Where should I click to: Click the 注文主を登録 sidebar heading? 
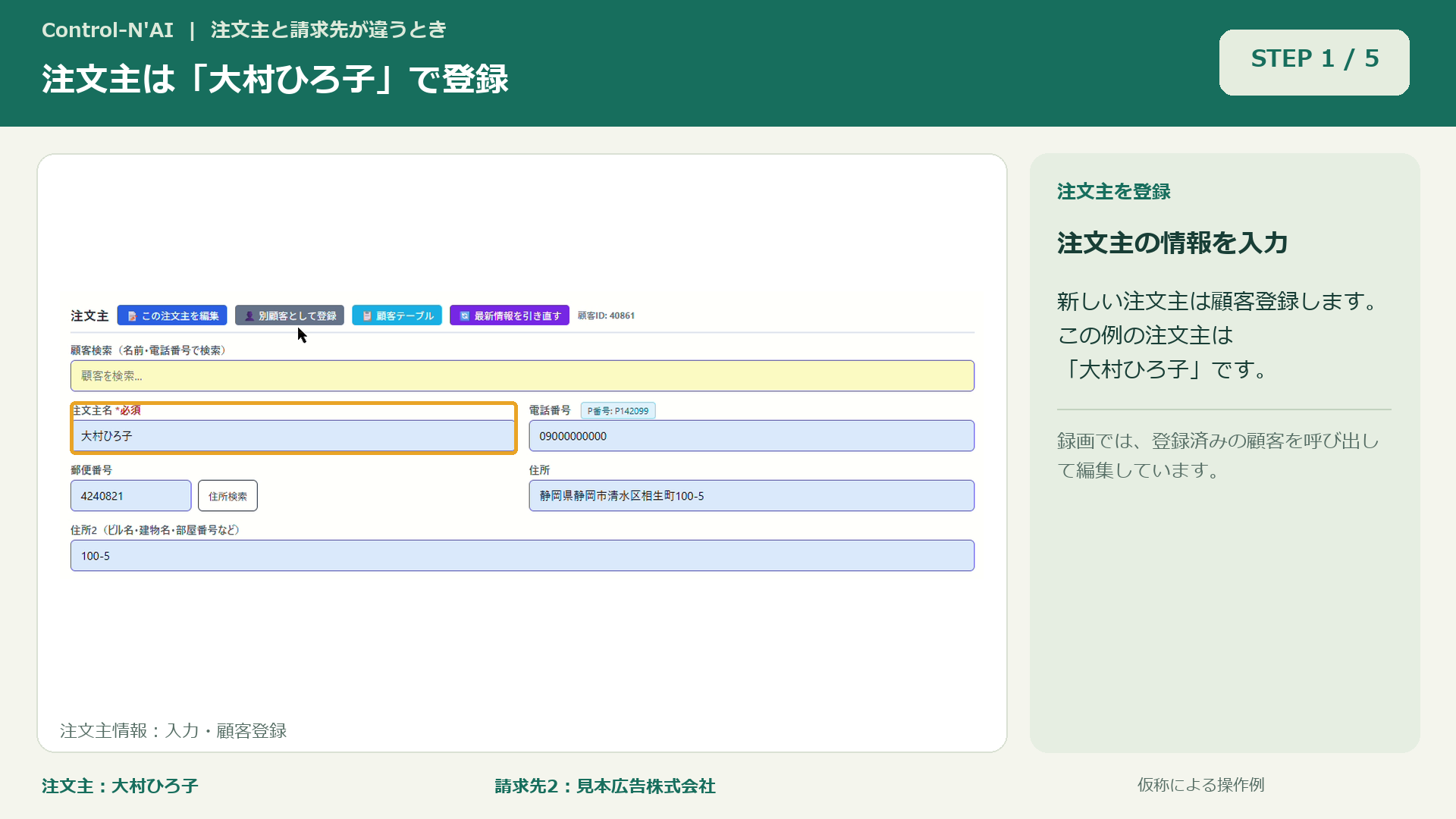[1113, 192]
